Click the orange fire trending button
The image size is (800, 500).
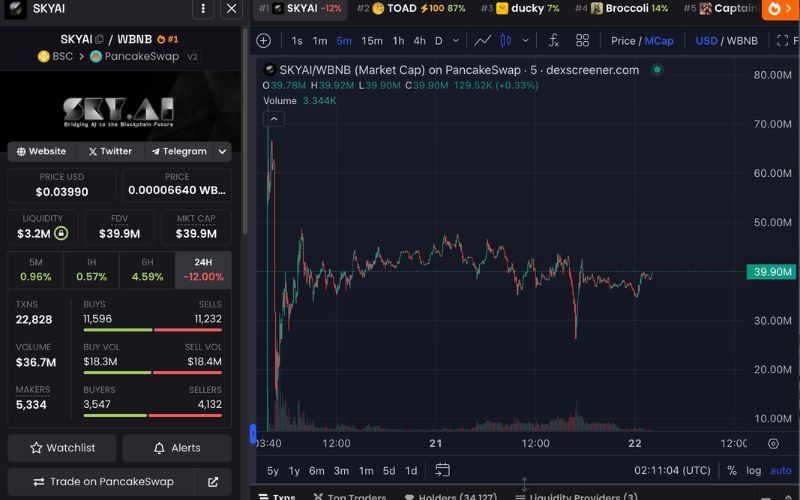tap(781, 9)
